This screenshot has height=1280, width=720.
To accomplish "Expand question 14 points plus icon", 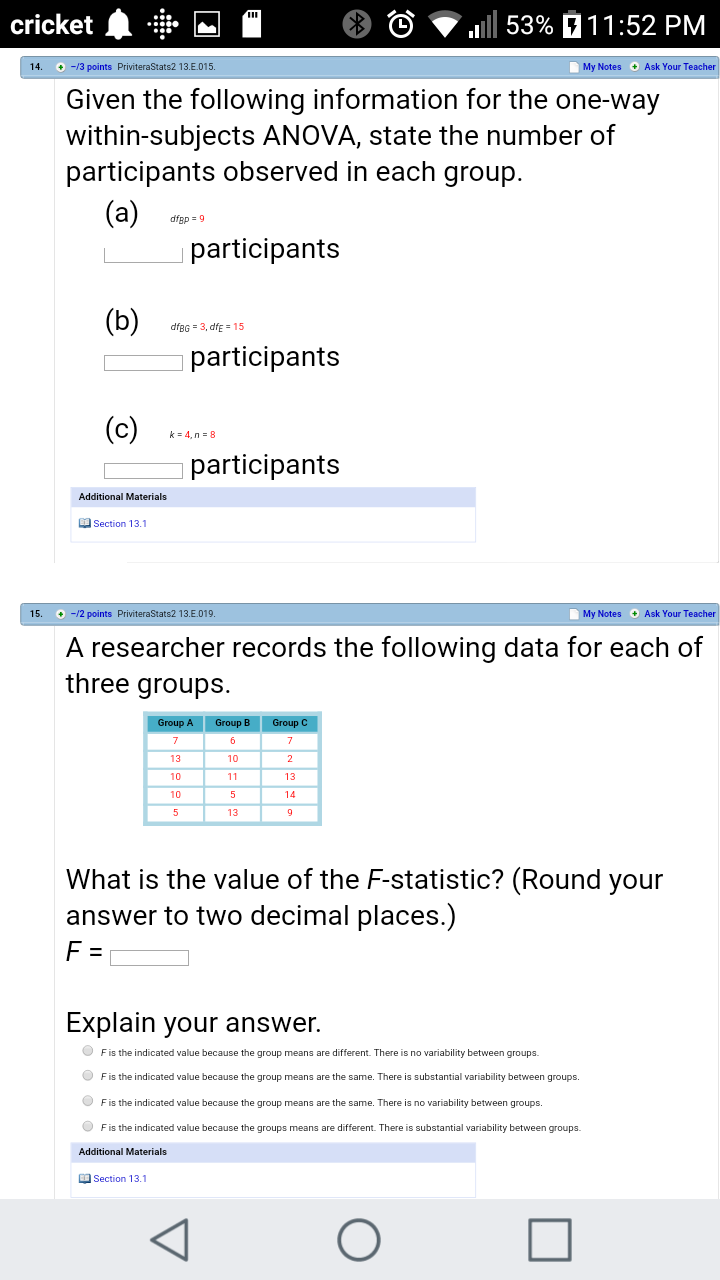I will [61, 67].
